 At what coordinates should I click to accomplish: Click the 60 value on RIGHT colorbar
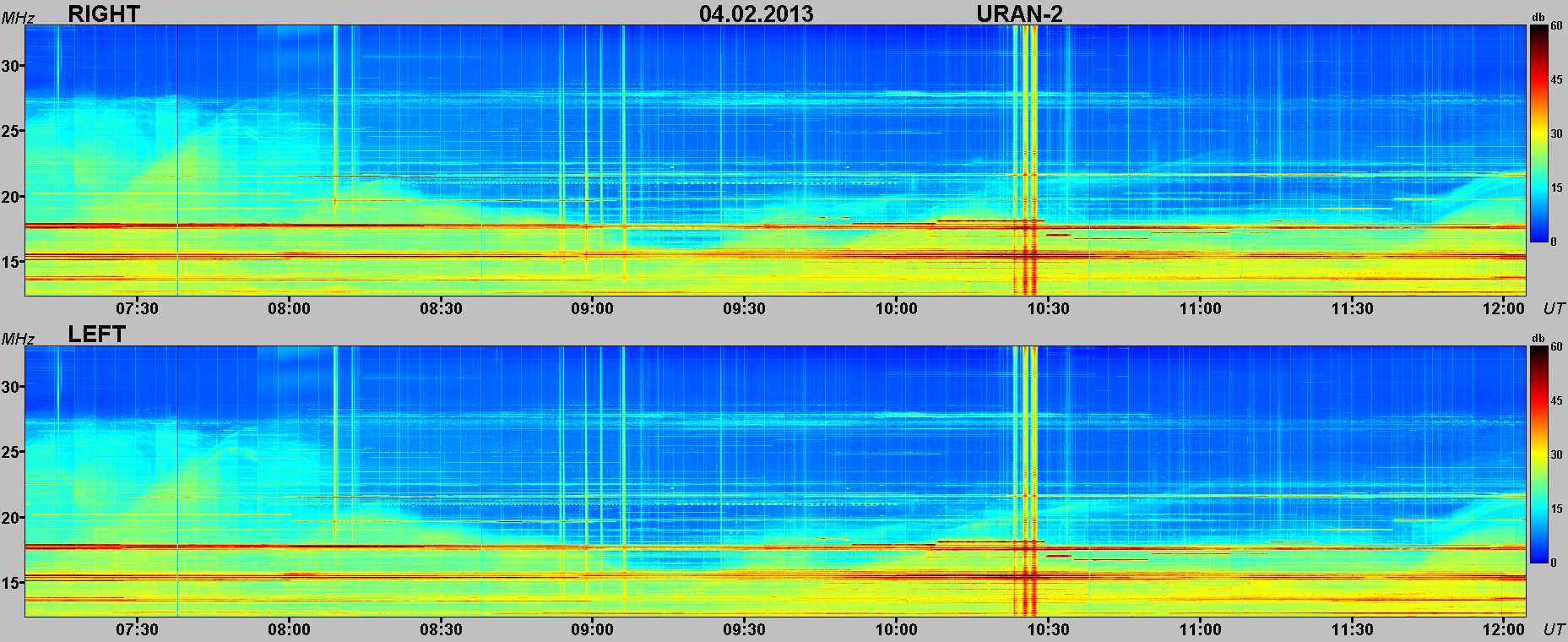point(1556,26)
